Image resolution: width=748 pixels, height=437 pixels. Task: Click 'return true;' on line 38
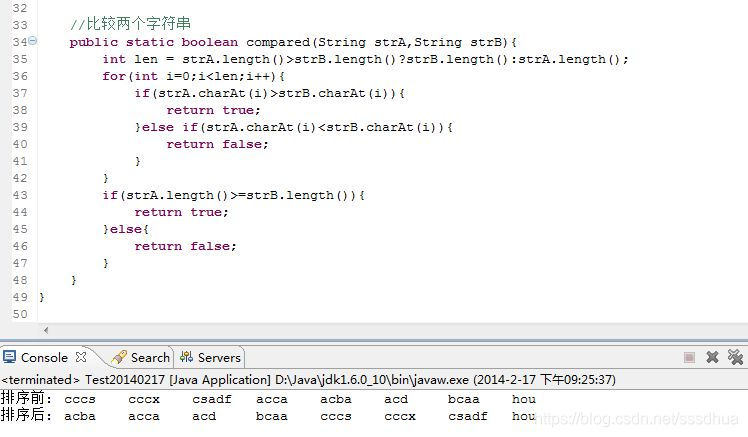[x=213, y=110]
